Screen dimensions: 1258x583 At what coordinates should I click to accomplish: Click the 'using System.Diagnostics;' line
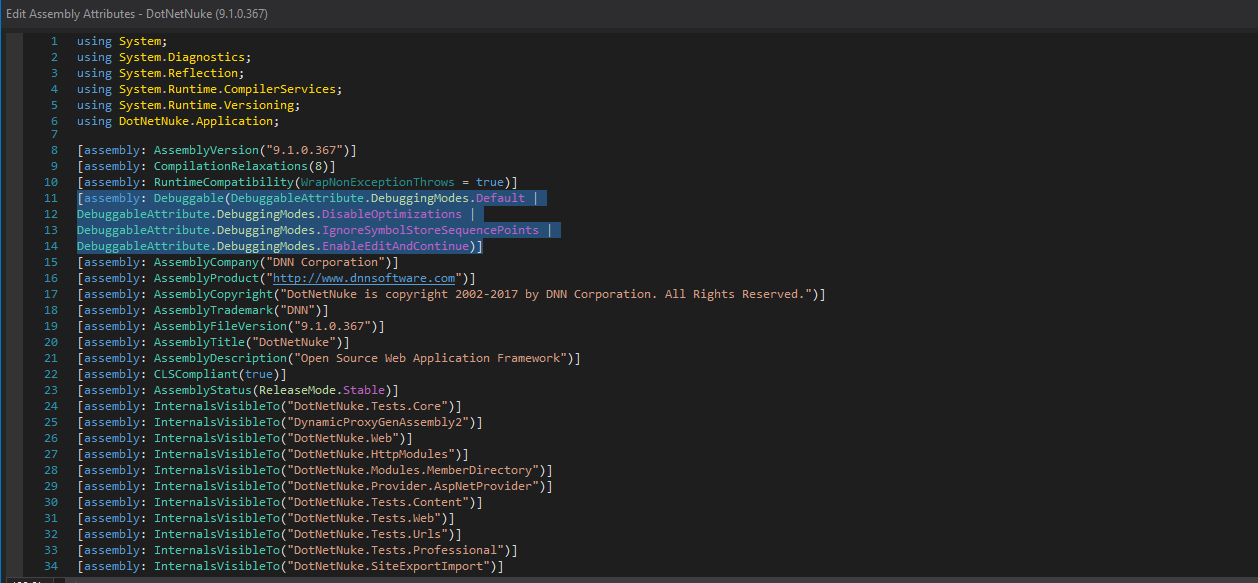pyautogui.click(x=164, y=58)
